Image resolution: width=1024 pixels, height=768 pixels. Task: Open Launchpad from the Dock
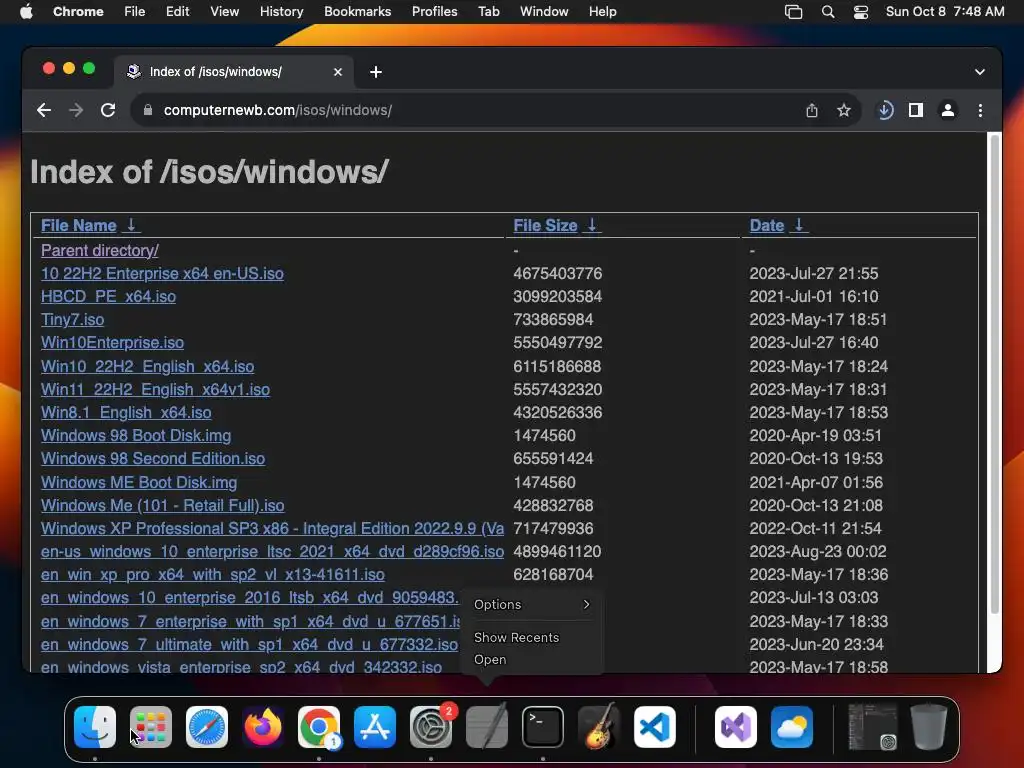pyautogui.click(x=151, y=727)
